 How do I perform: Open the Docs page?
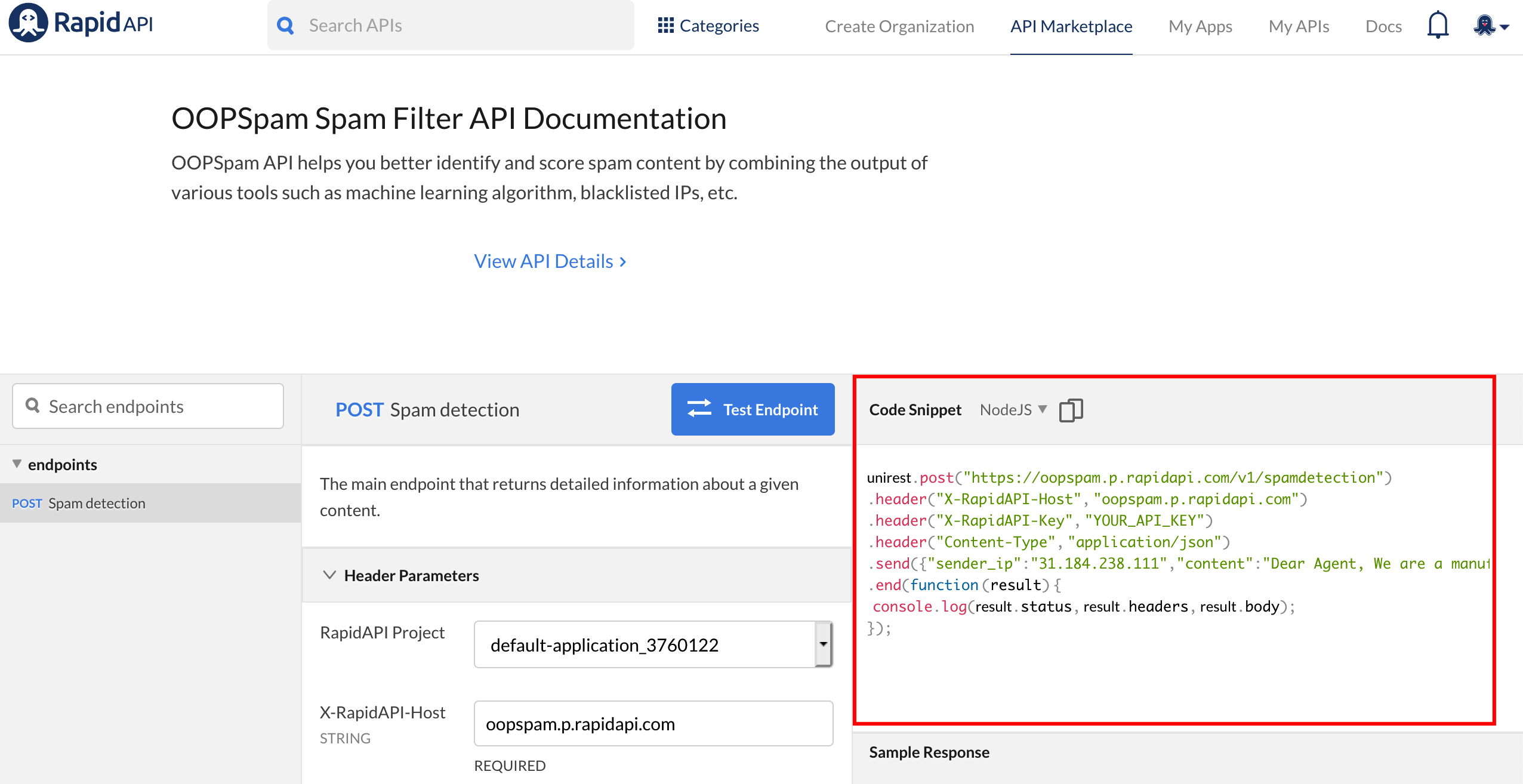tap(1383, 26)
